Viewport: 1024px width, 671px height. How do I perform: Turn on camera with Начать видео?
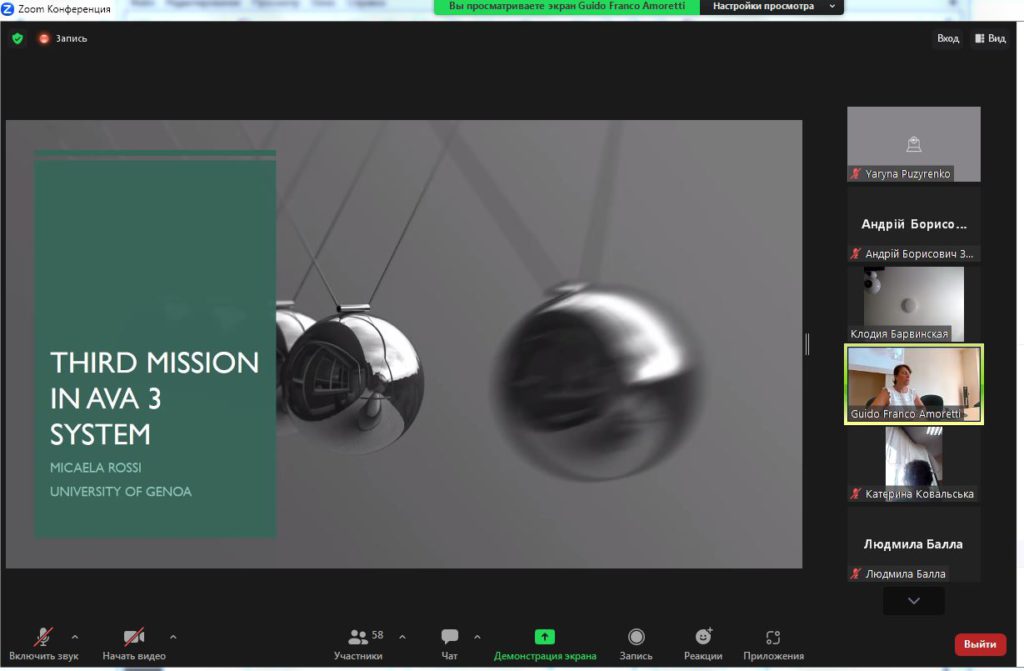134,643
